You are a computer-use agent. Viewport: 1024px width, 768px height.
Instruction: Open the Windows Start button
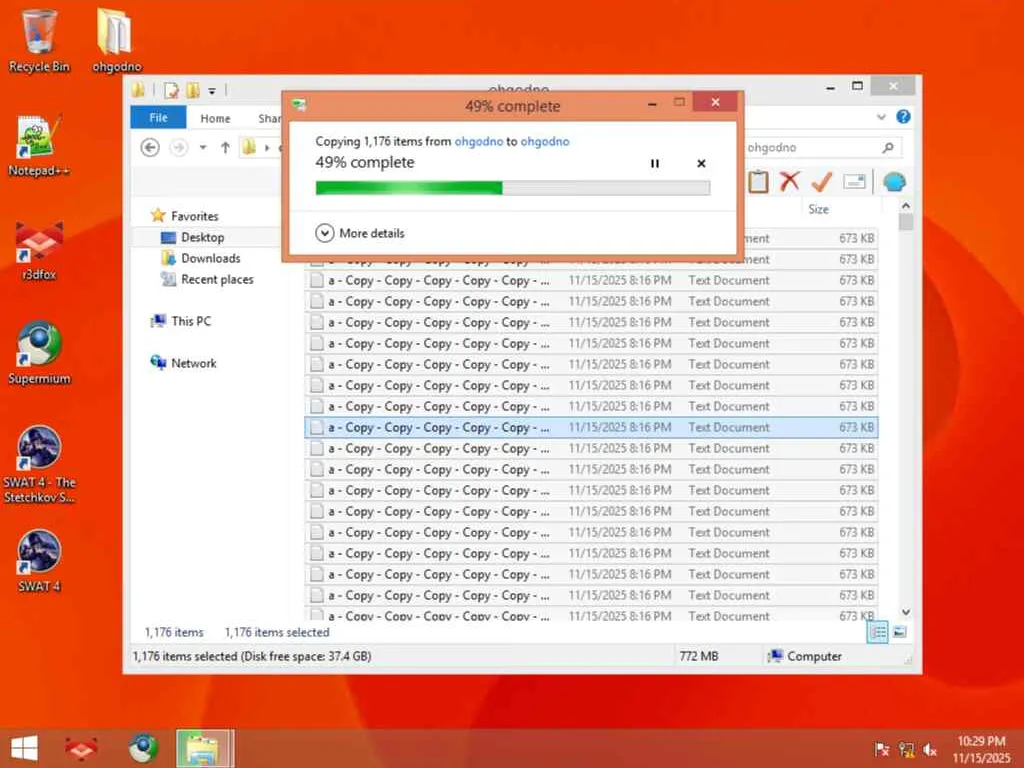point(24,748)
